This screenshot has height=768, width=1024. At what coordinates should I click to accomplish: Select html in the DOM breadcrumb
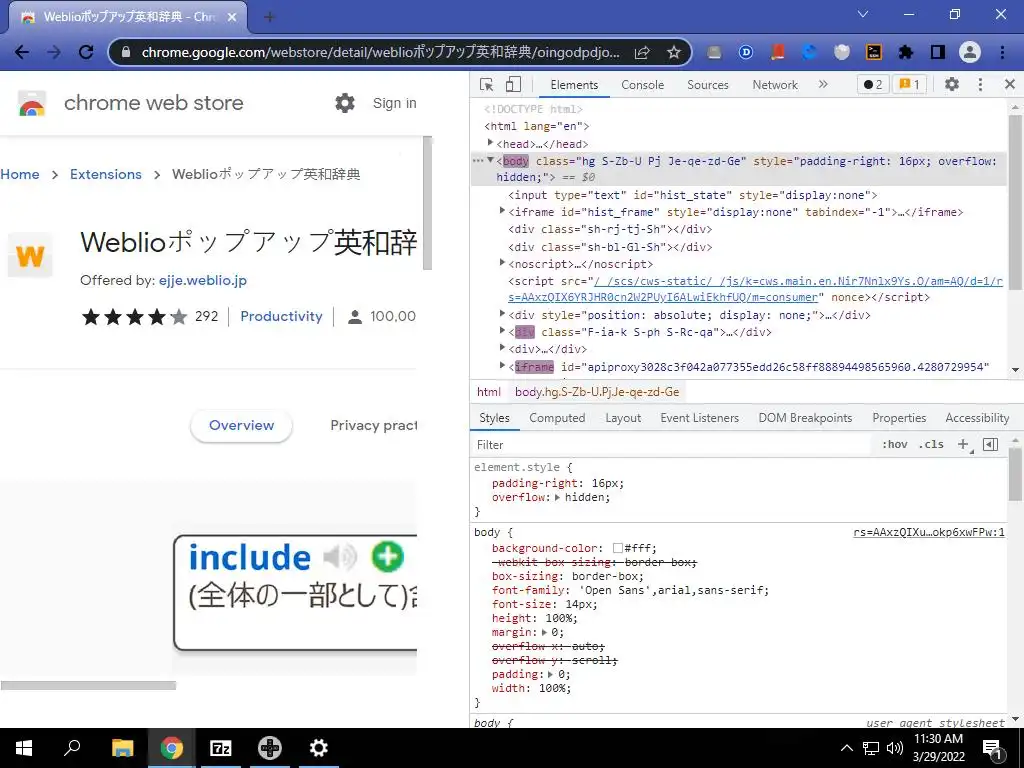pos(488,392)
